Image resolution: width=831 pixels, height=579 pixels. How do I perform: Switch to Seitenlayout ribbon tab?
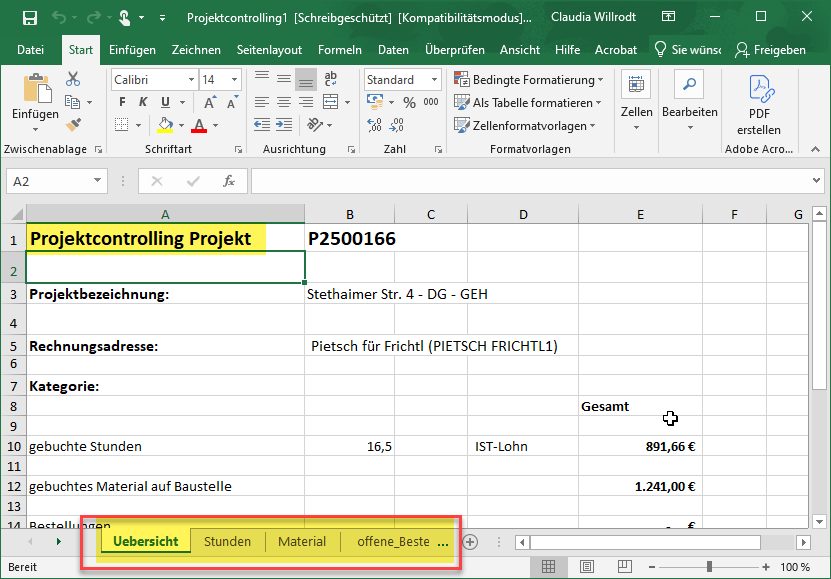[x=269, y=50]
